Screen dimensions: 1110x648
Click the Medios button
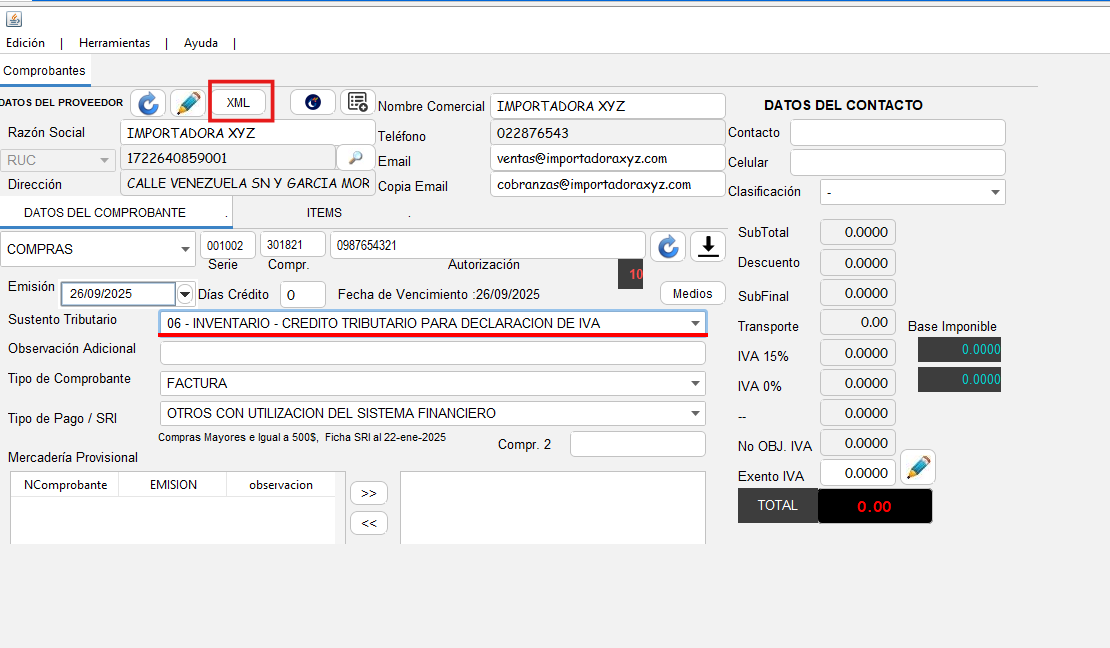coord(692,293)
